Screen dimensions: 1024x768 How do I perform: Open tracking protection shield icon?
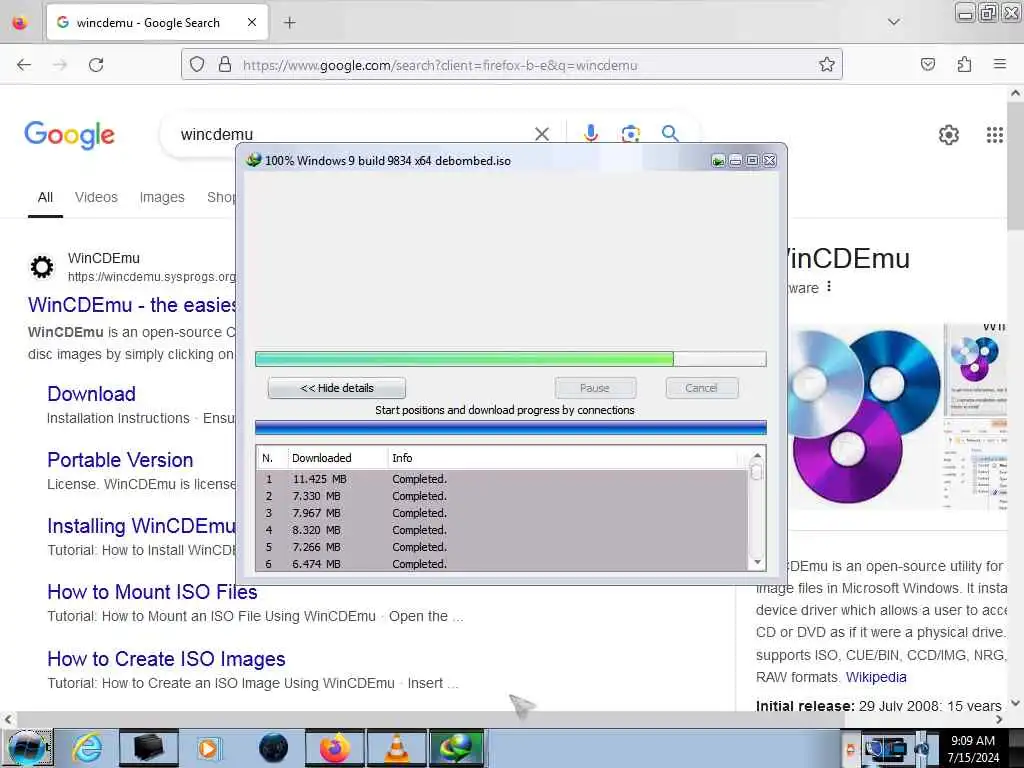(197, 65)
